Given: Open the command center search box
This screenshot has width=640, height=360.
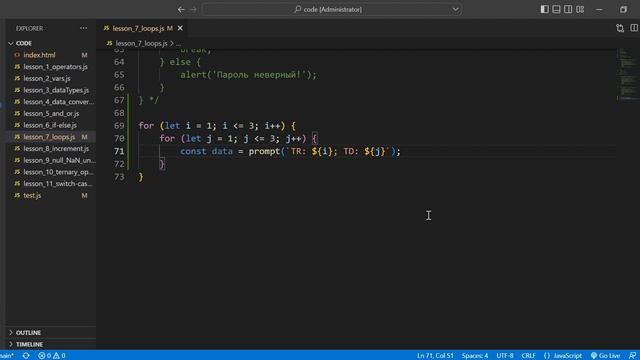Looking at the screenshot, I should 332,9.
